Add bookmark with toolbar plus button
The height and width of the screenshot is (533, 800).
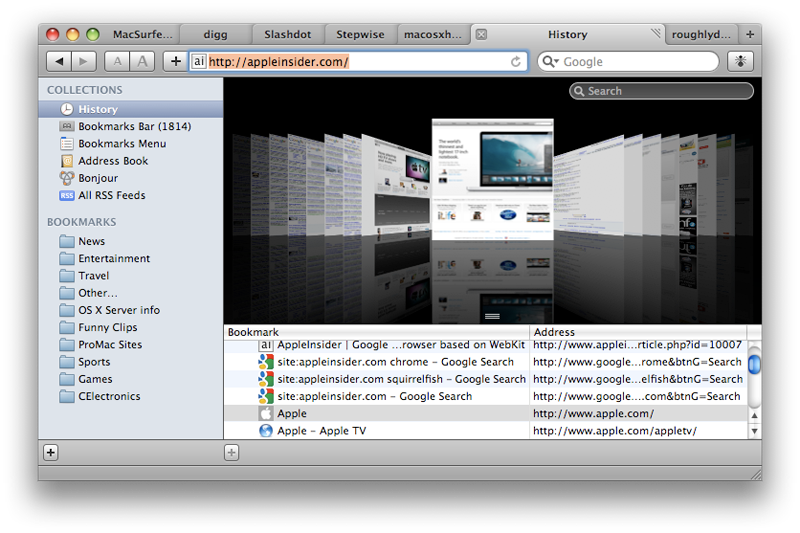(x=176, y=62)
